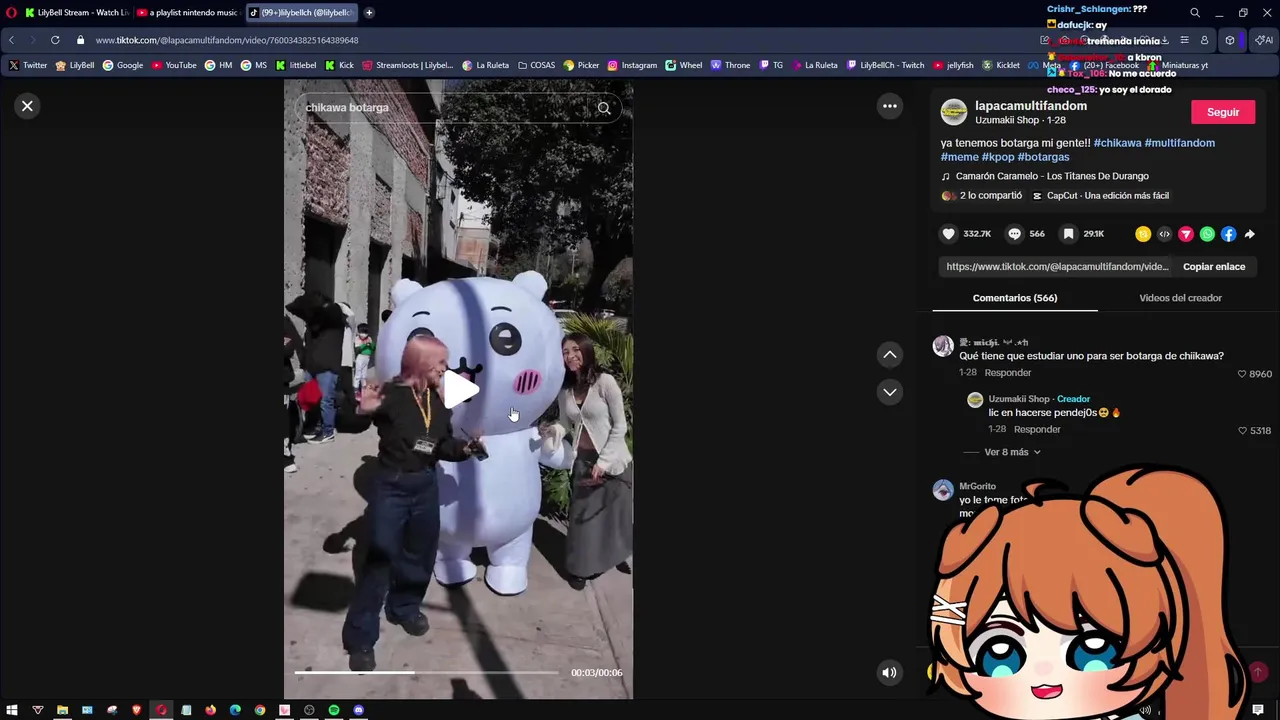The height and width of the screenshot is (720, 1280).
Task: Go to previous video with up arrow
Action: [x=890, y=355]
